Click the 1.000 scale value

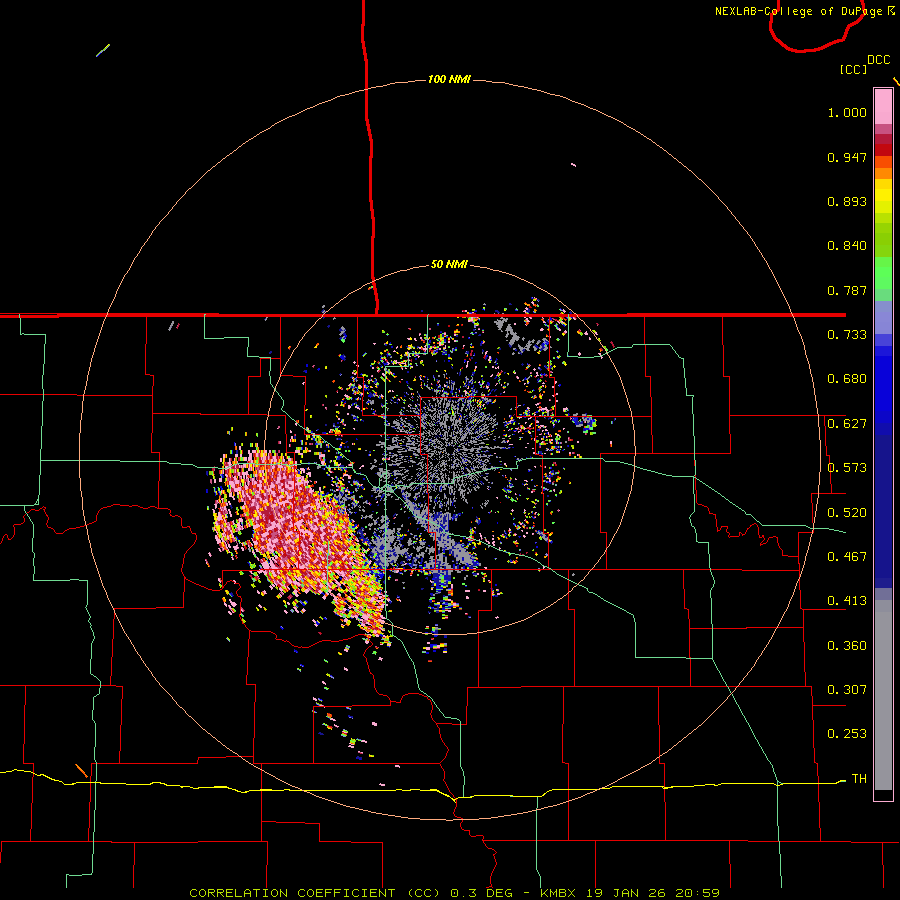click(847, 112)
